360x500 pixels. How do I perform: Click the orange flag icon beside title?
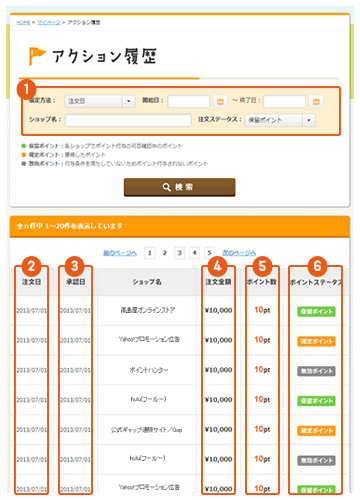point(37,56)
